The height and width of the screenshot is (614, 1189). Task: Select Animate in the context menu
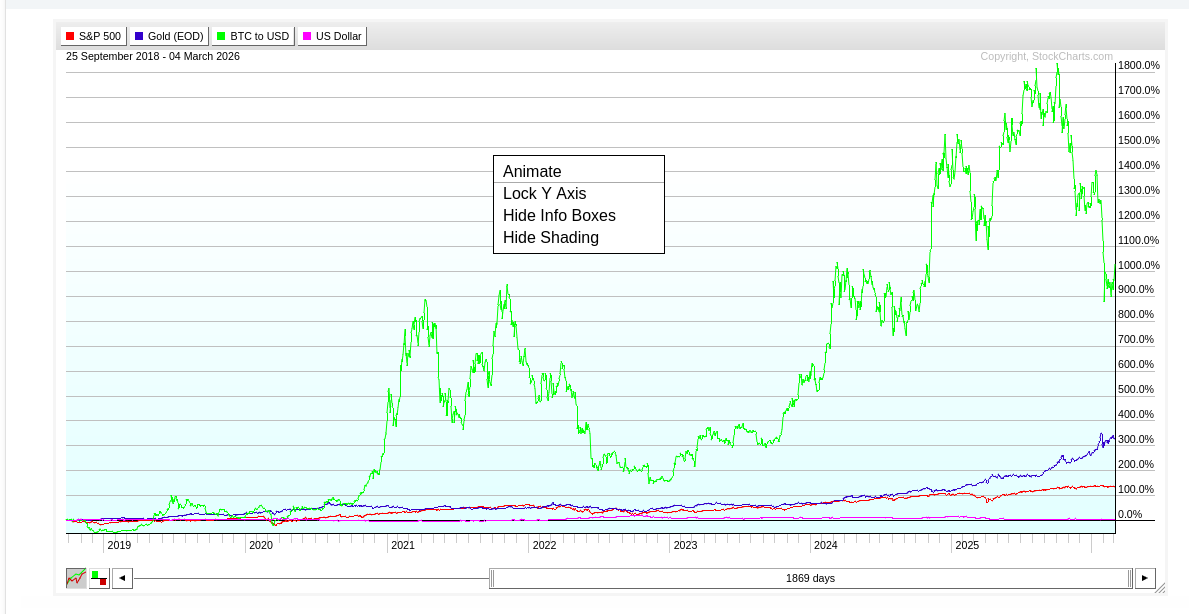coord(579,171)
